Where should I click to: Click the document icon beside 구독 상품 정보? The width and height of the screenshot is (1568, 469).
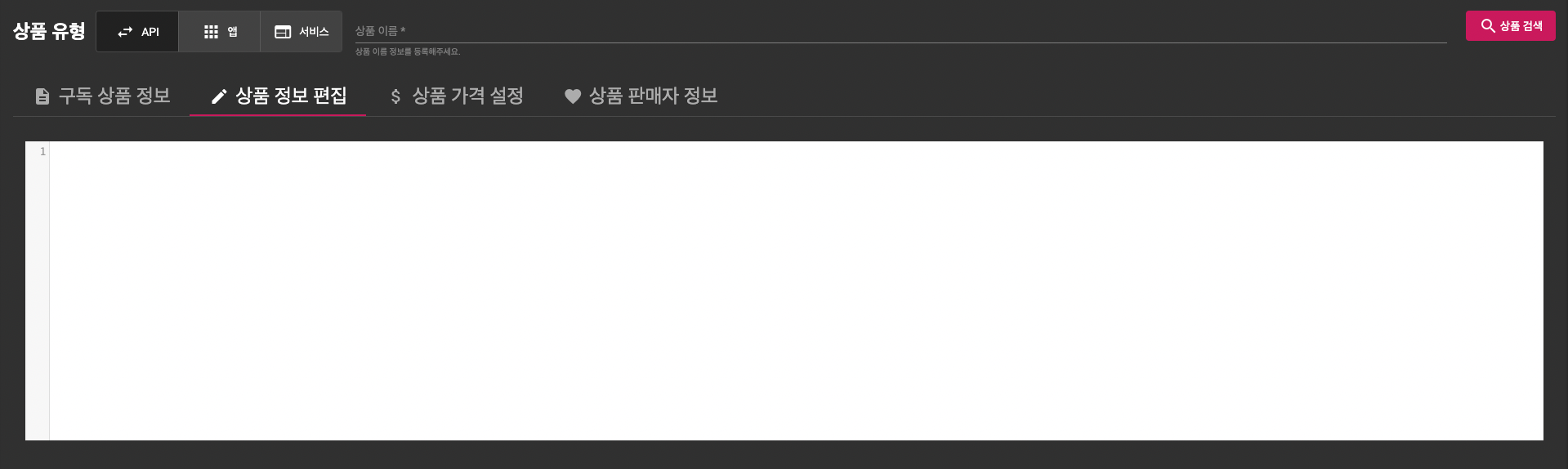pyautogui.click(x=42, y=96)
